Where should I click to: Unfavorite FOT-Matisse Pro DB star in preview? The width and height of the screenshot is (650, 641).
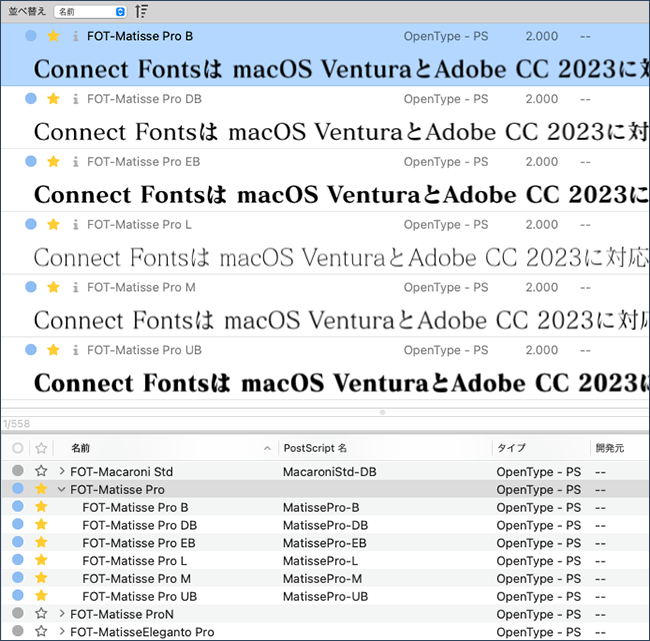[53, 99]
